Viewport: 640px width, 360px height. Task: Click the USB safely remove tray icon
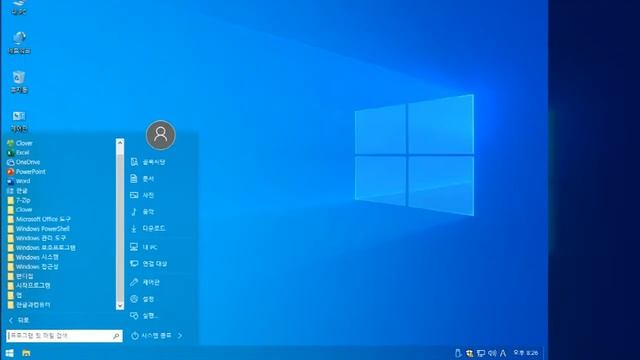[x=458, y=353]
